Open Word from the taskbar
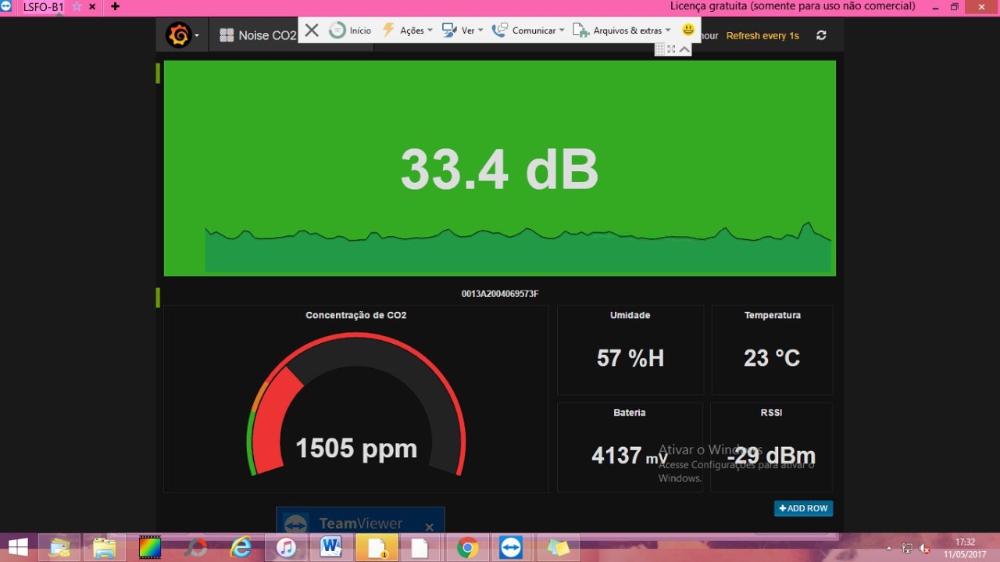The height and width of the screenshot is (562, 1000). point(332,547)
